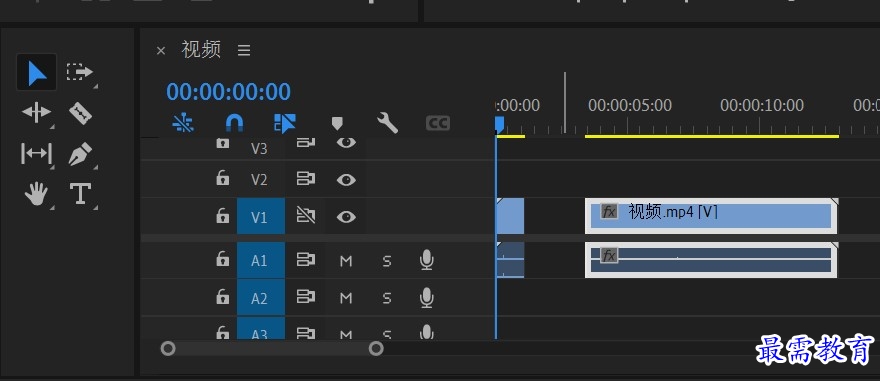
Task: Toggle V2 track targeting
Action: [259, 180]
